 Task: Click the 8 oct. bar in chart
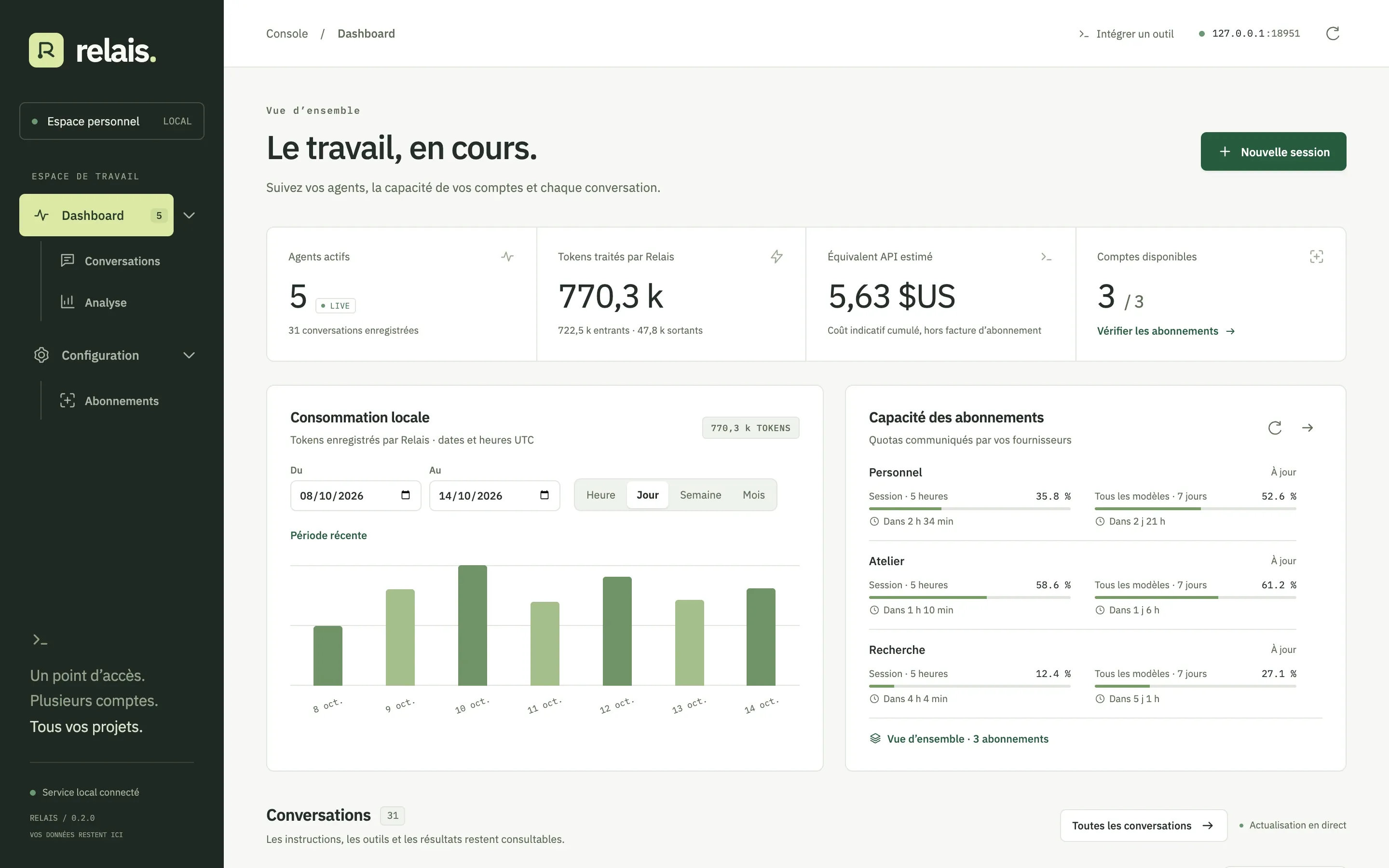328,656
